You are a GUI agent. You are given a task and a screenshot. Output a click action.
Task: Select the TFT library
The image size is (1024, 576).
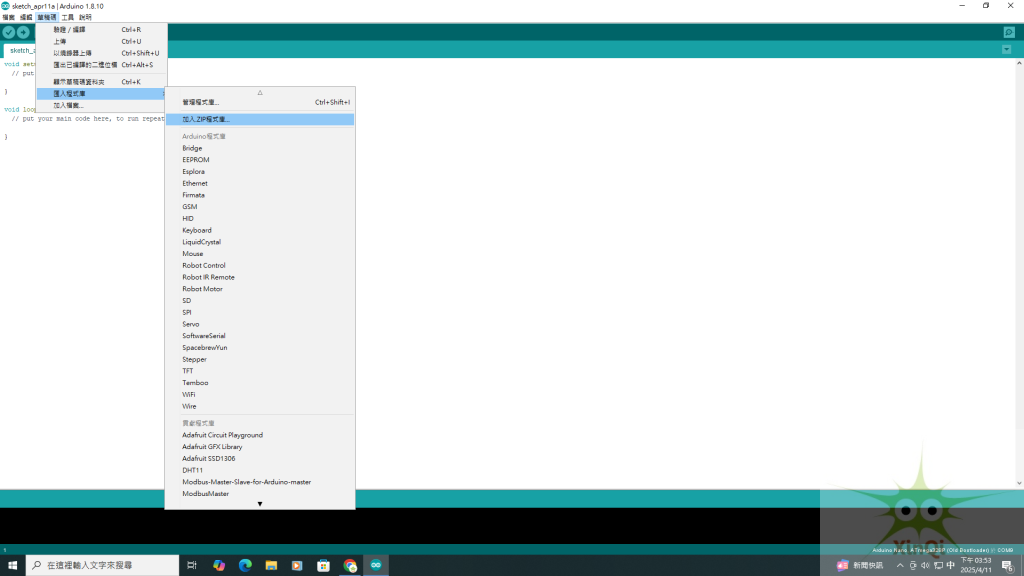coord(260,372)
